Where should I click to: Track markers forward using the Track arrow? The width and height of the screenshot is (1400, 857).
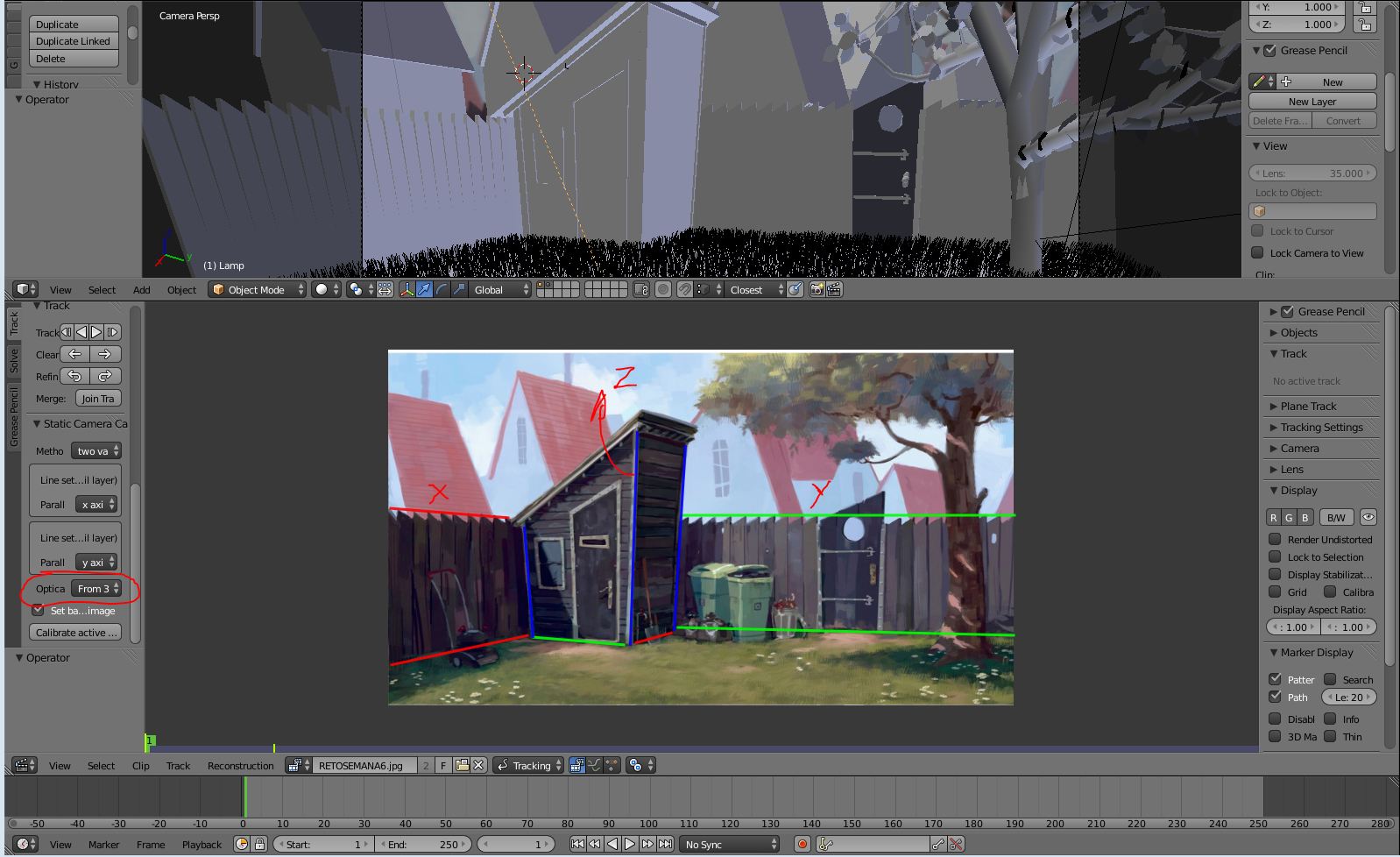point(96,332)
